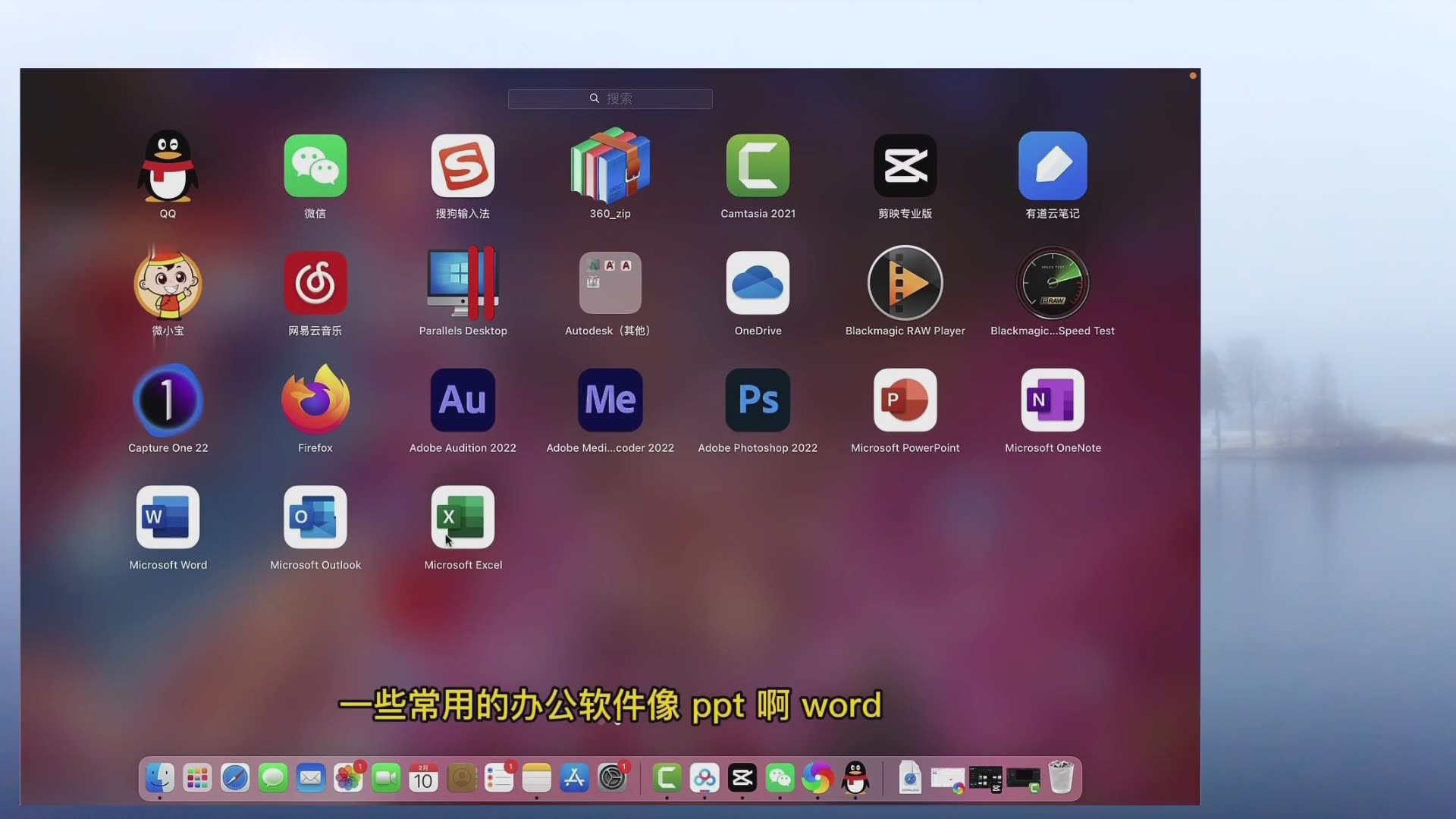Open 网易云音乐 music player
Screen dimensions: 1456x819
[x=315, y=283]
